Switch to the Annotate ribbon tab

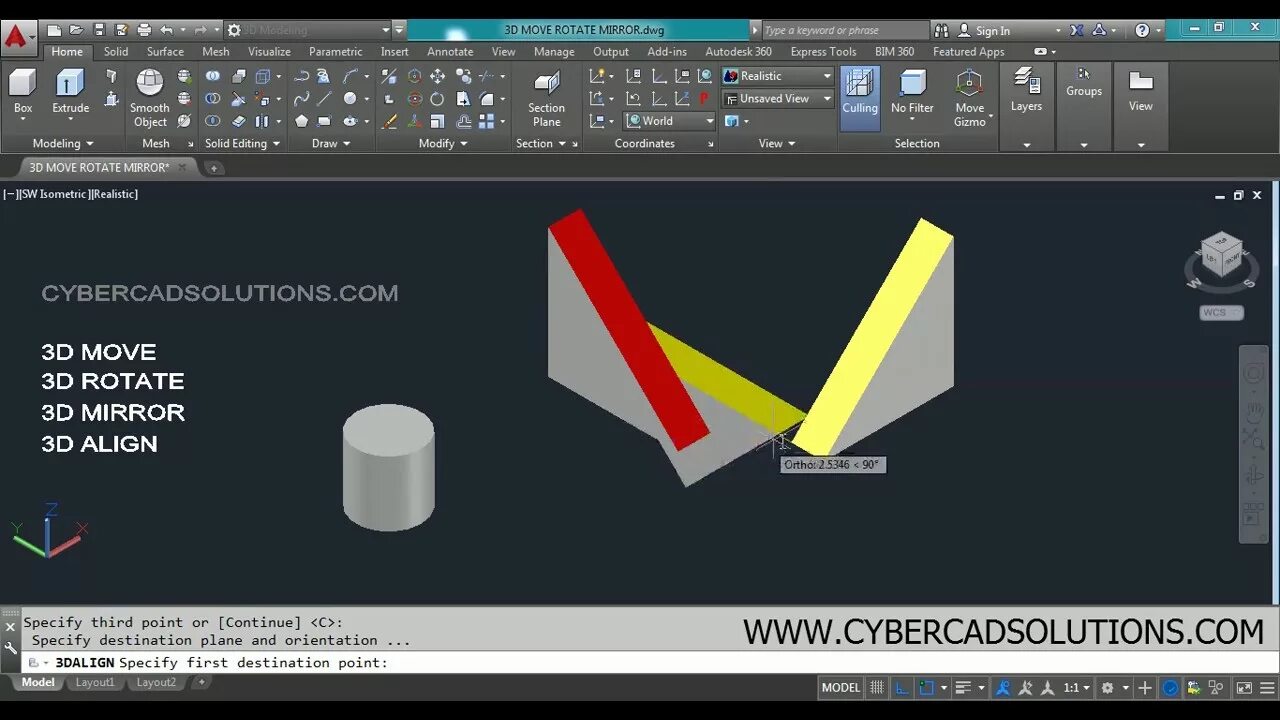point(450,51)
